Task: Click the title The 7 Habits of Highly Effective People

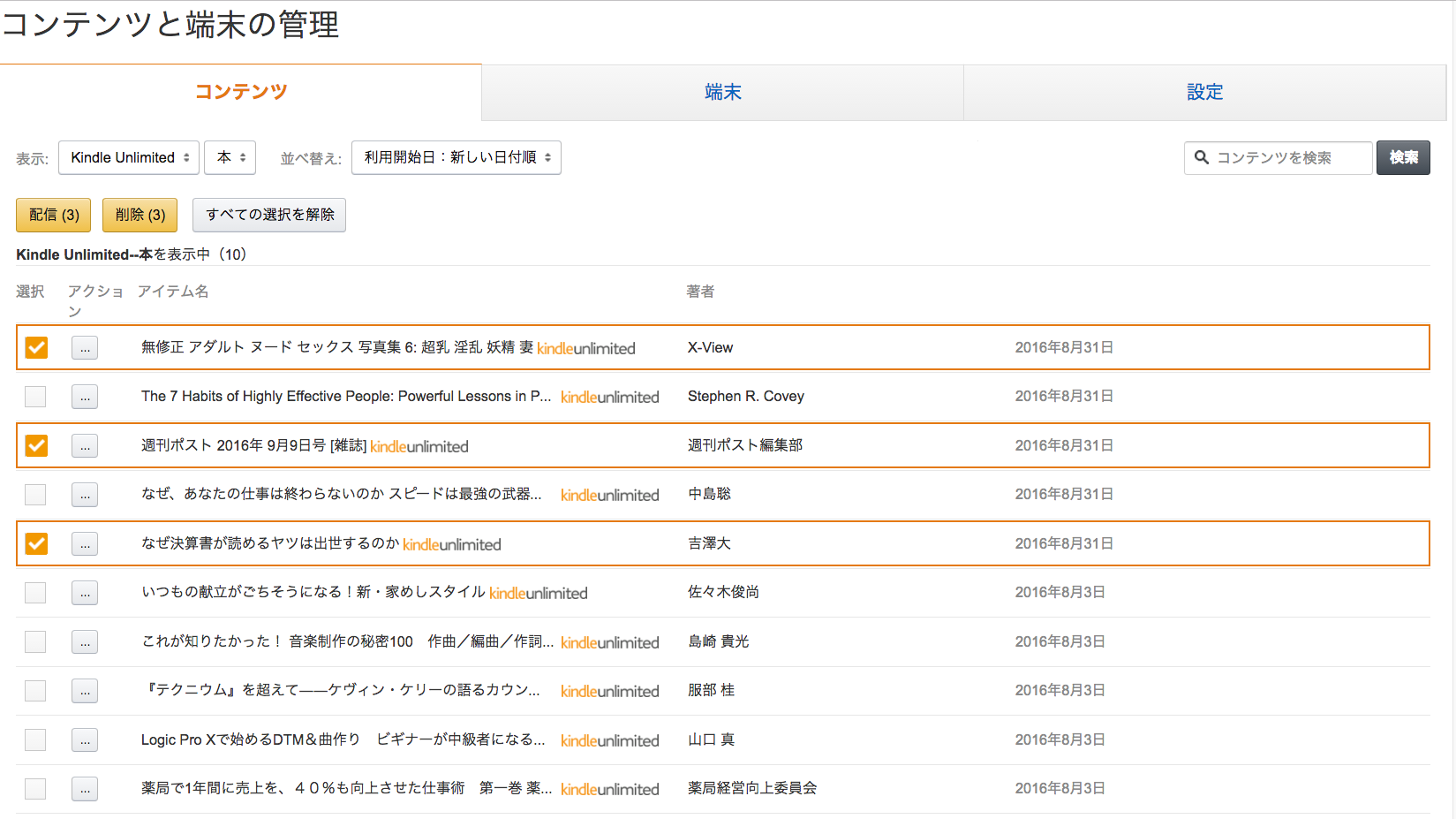Action: pos(346,397)
